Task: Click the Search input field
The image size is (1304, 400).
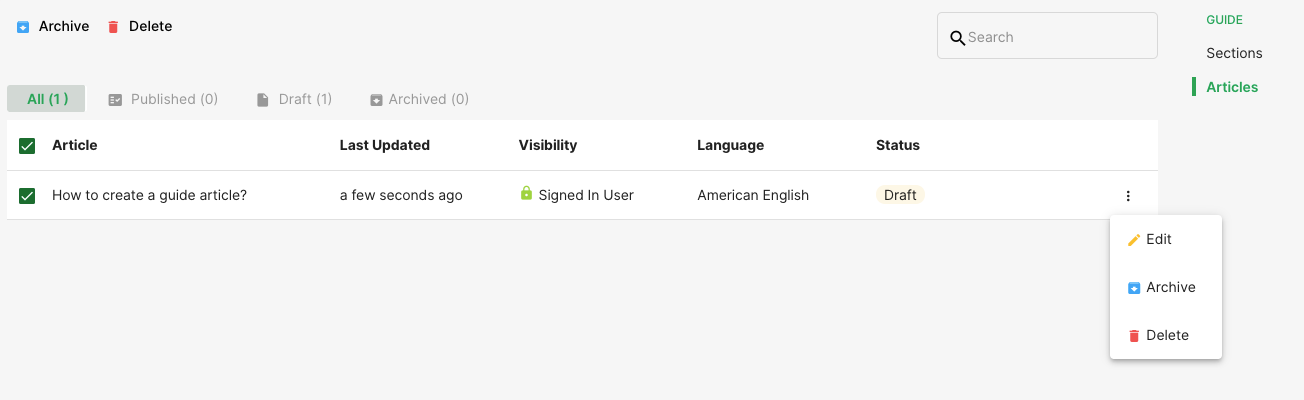Action: pos(1047,36)
